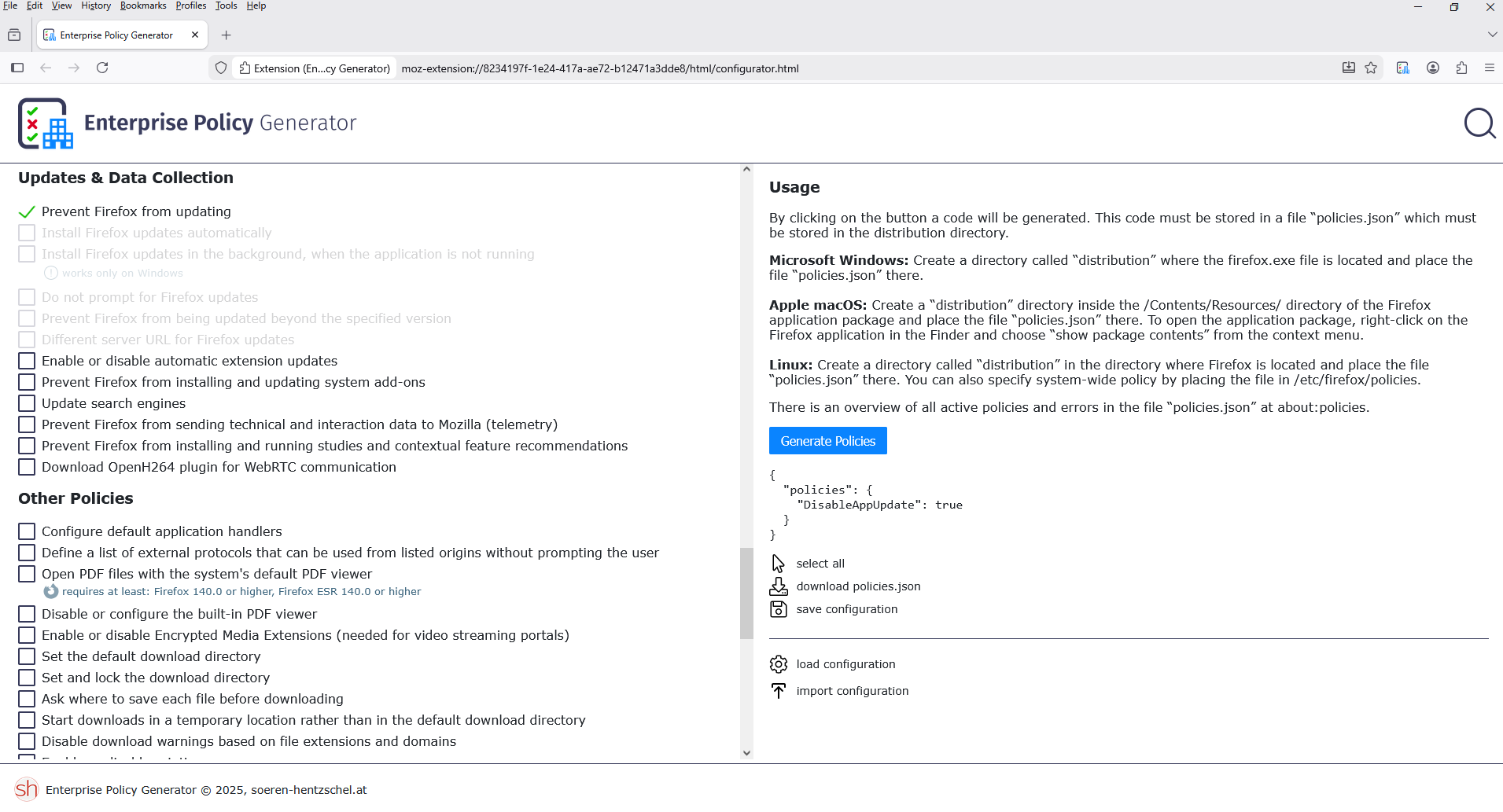Open the list all tabs dropdown arrow
Viewport: 1503px width, 812px height.
point(1492,35)
